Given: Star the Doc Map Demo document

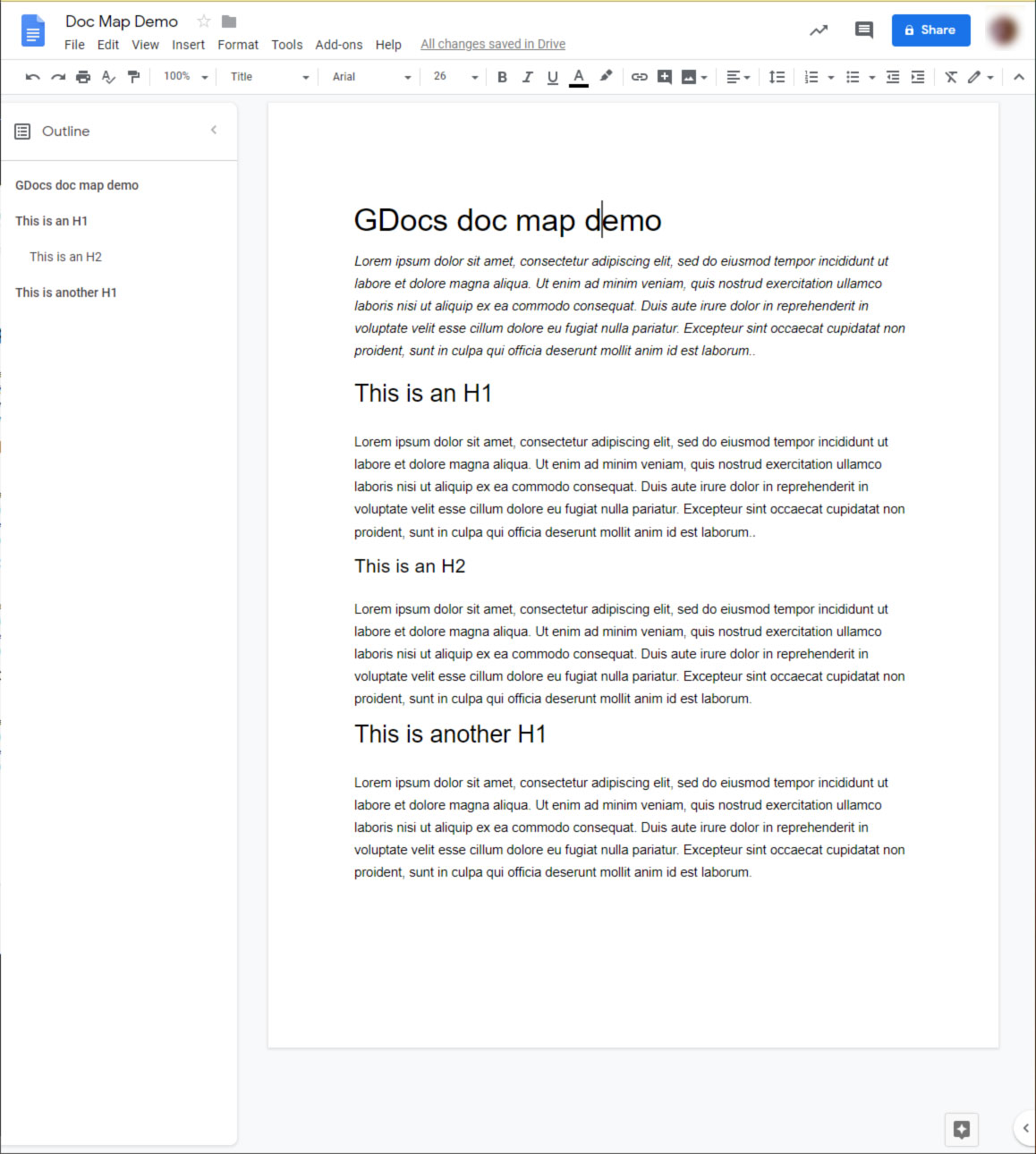Looking at the screenshot, I should 204,21.
